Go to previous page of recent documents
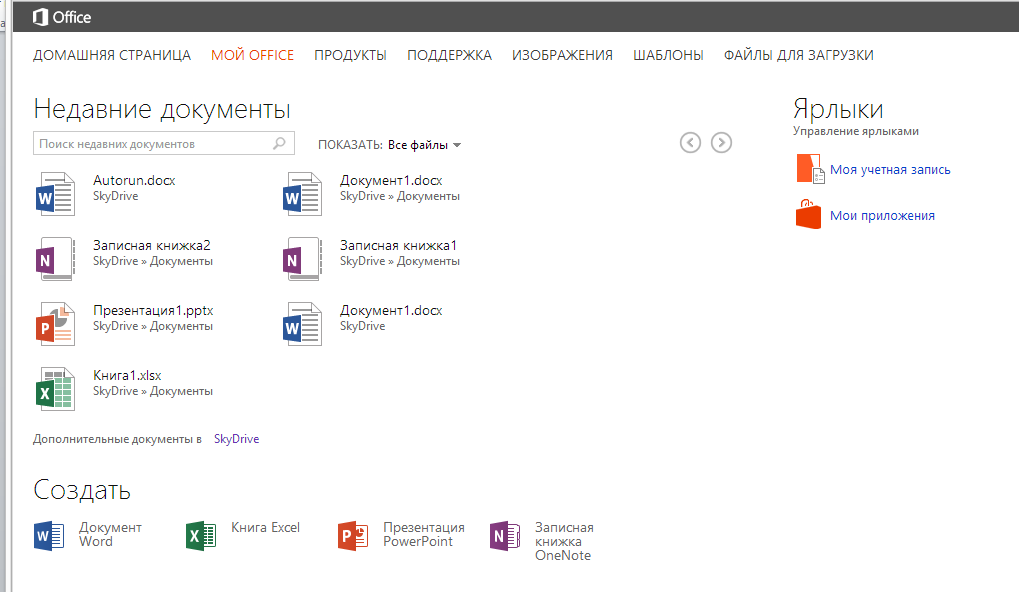Viewport: 1019px width, 592px height. tap(690, 143)
